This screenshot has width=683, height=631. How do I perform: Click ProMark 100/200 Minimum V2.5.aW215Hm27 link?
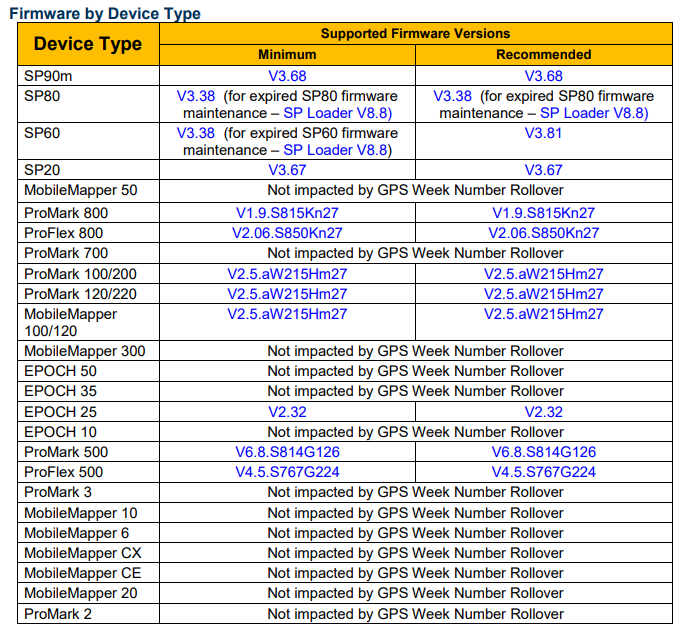pyautogui.click(x=287, y=274)
